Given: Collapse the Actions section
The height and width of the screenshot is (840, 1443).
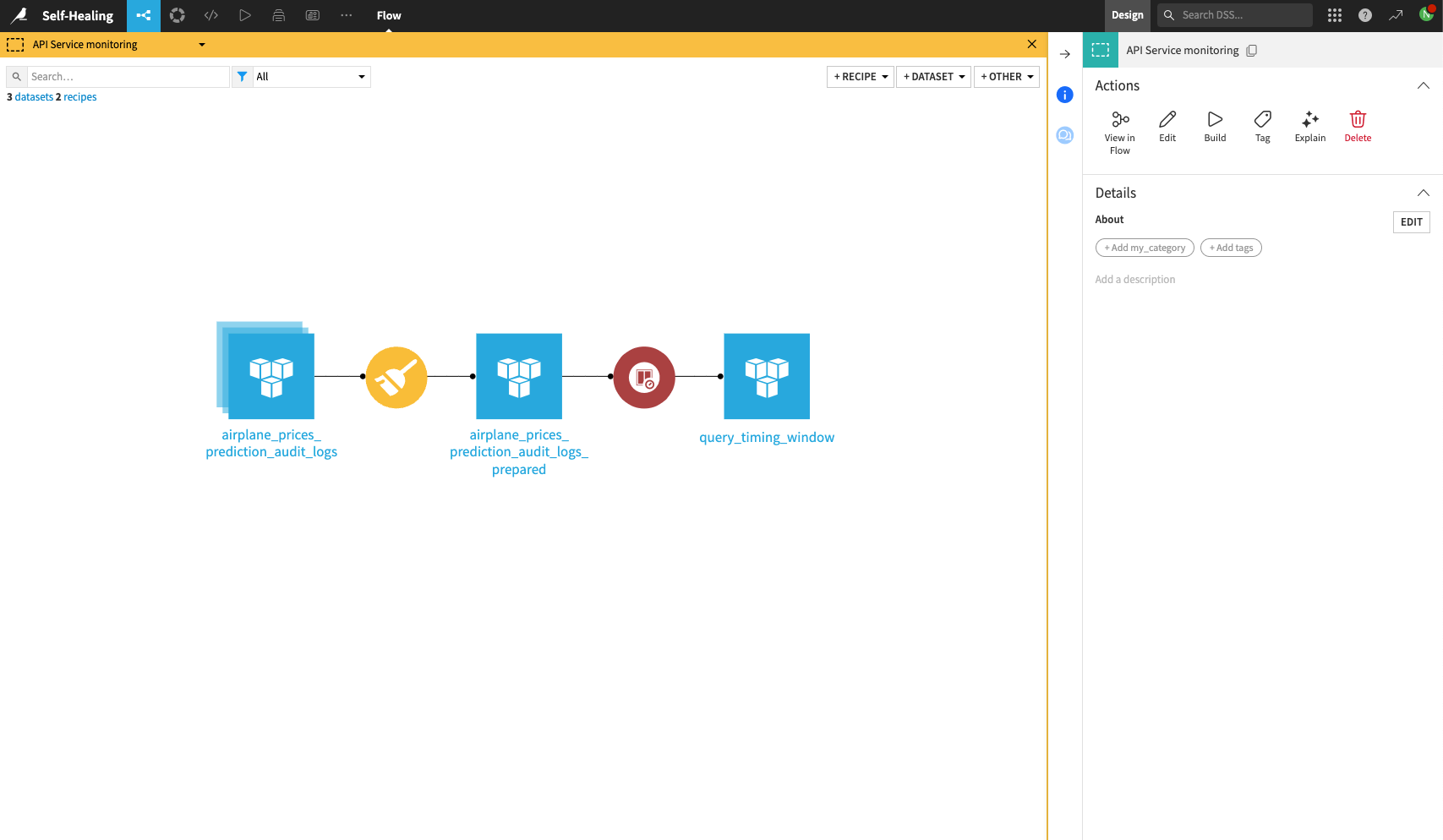Looking at the screenshot, I should click(x=1424, y=85).
